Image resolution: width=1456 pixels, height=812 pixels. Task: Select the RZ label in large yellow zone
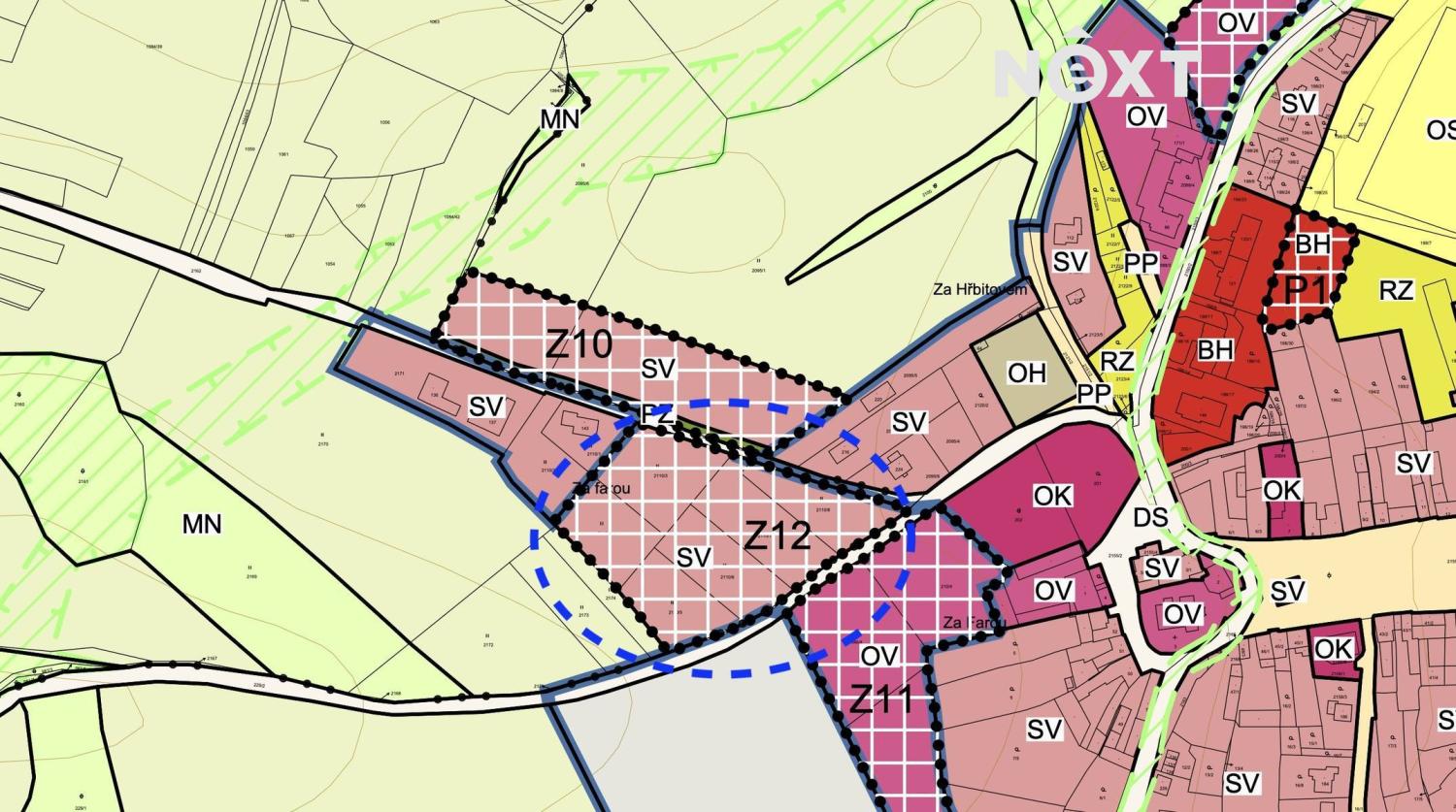[1396, 289]
